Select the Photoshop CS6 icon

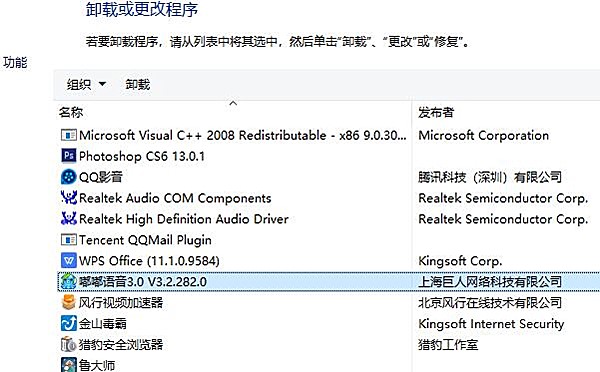(x=68, y=156)
